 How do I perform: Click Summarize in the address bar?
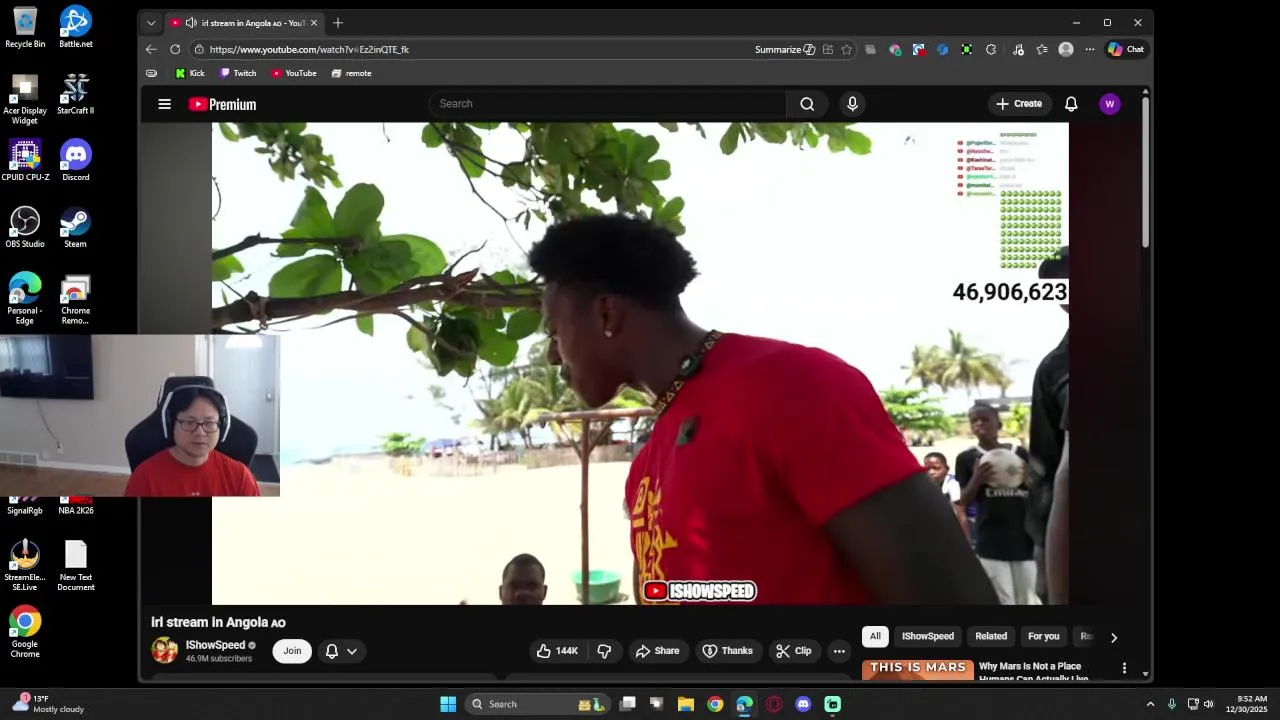[785, 49]
